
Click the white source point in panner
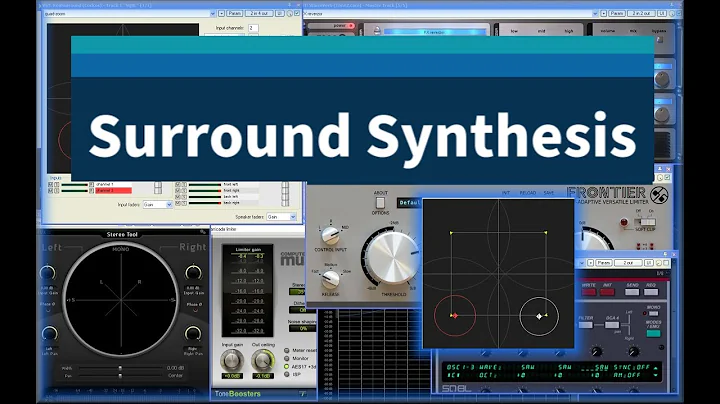click(540, 316)
